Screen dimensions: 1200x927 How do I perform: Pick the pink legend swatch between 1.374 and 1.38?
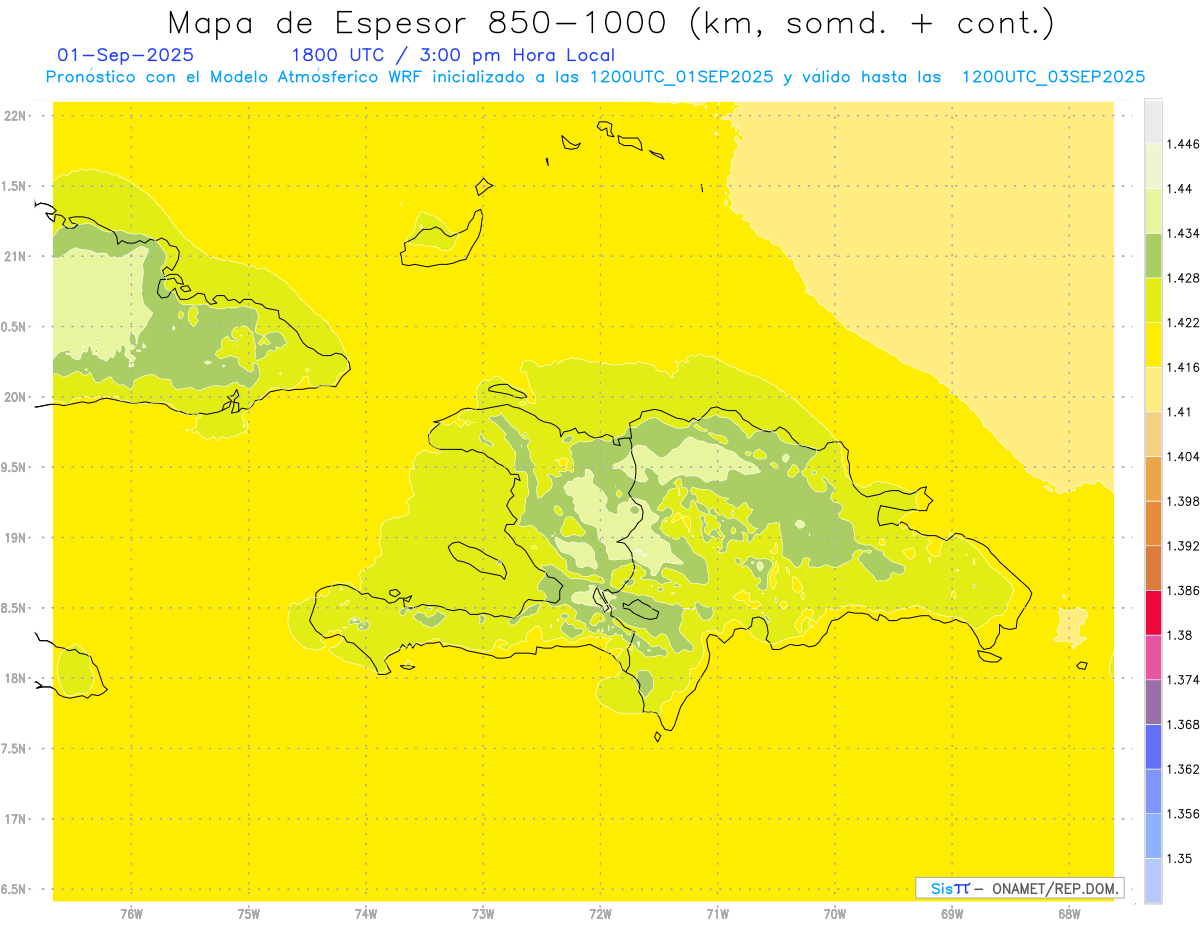tap(1153, 657)
